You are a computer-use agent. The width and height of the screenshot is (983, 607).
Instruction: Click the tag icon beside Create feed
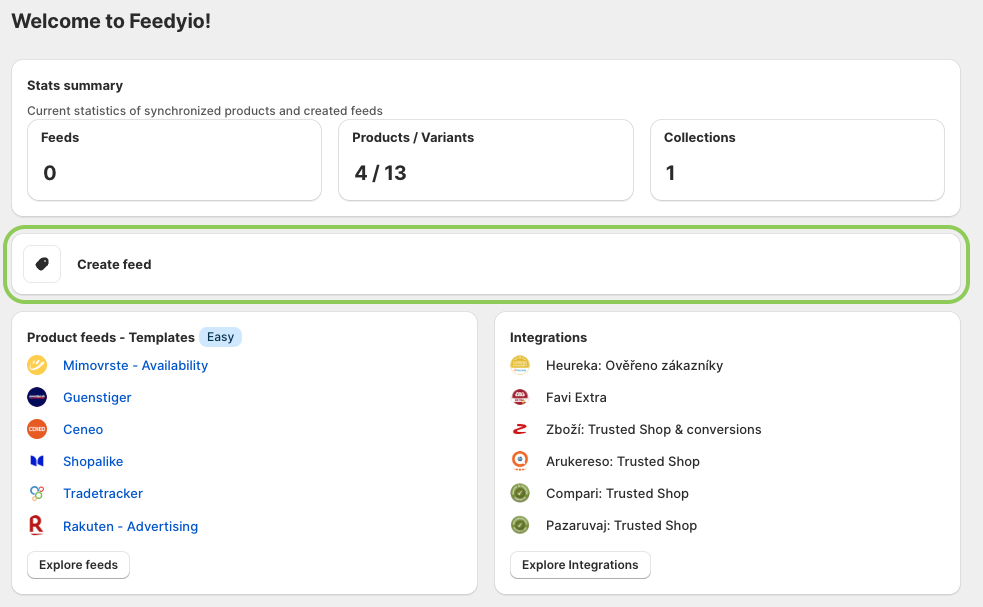point(42,264)
